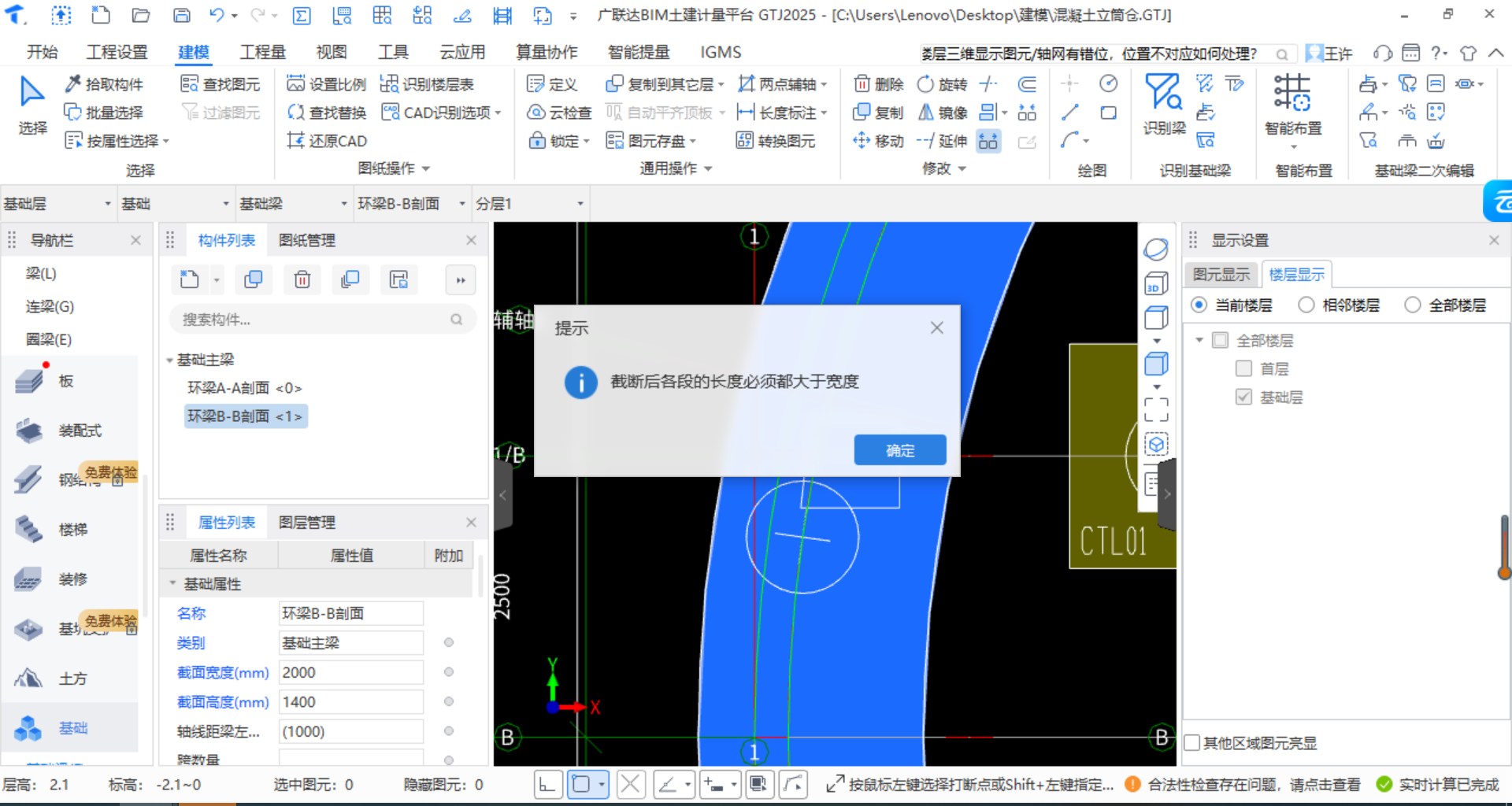Open the 视图 ribbon tab

332,52
